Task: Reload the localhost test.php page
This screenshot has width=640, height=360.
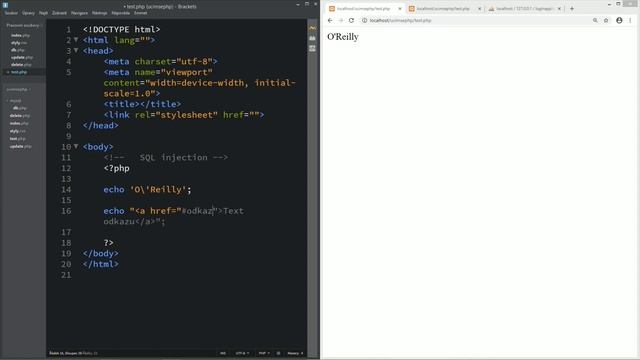Action: tap(351, 20)
